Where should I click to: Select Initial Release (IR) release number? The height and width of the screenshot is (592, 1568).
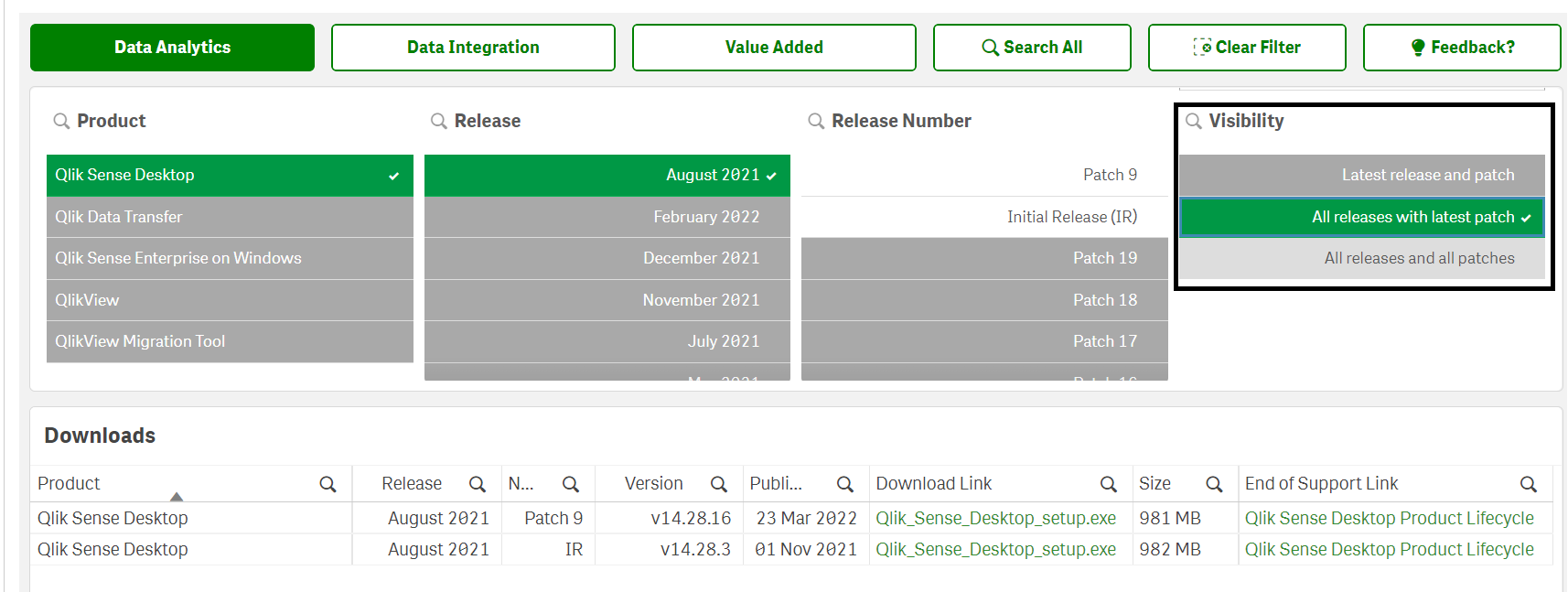tap(984, 217)
